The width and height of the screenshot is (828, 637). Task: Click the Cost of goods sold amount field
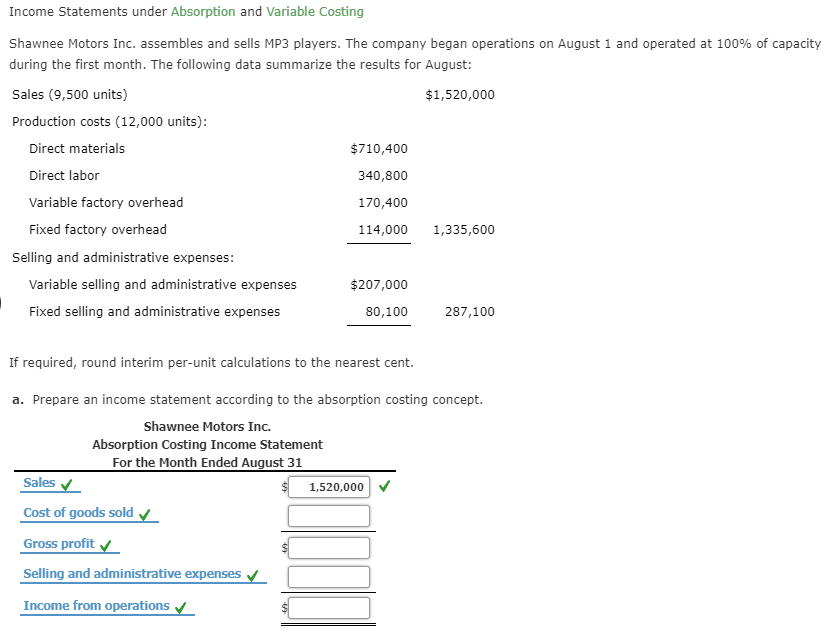[x=328, y=516]
